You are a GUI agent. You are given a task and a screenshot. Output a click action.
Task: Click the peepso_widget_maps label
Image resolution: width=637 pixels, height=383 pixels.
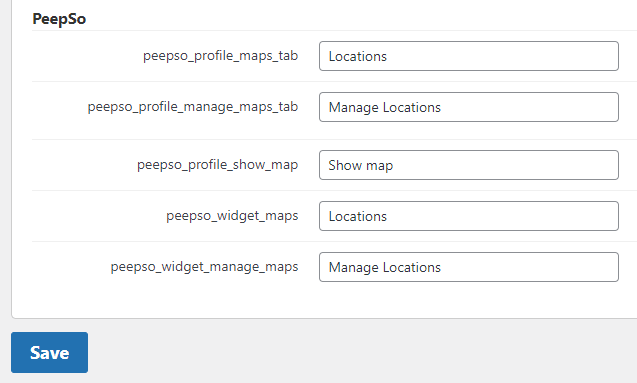(232, 216)
